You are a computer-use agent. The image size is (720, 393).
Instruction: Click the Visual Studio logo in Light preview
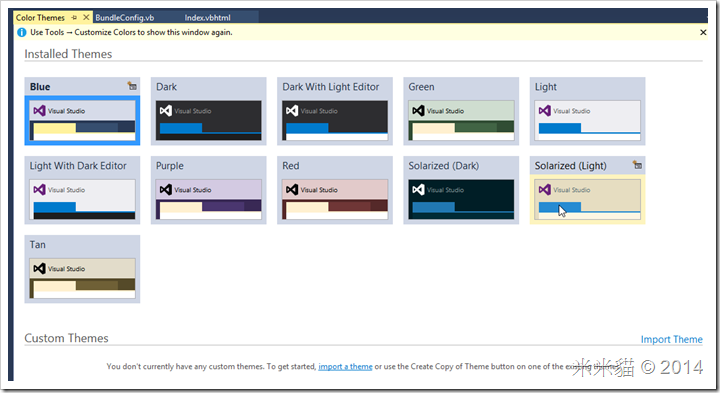pyautogui.click(x=545, y=111)
